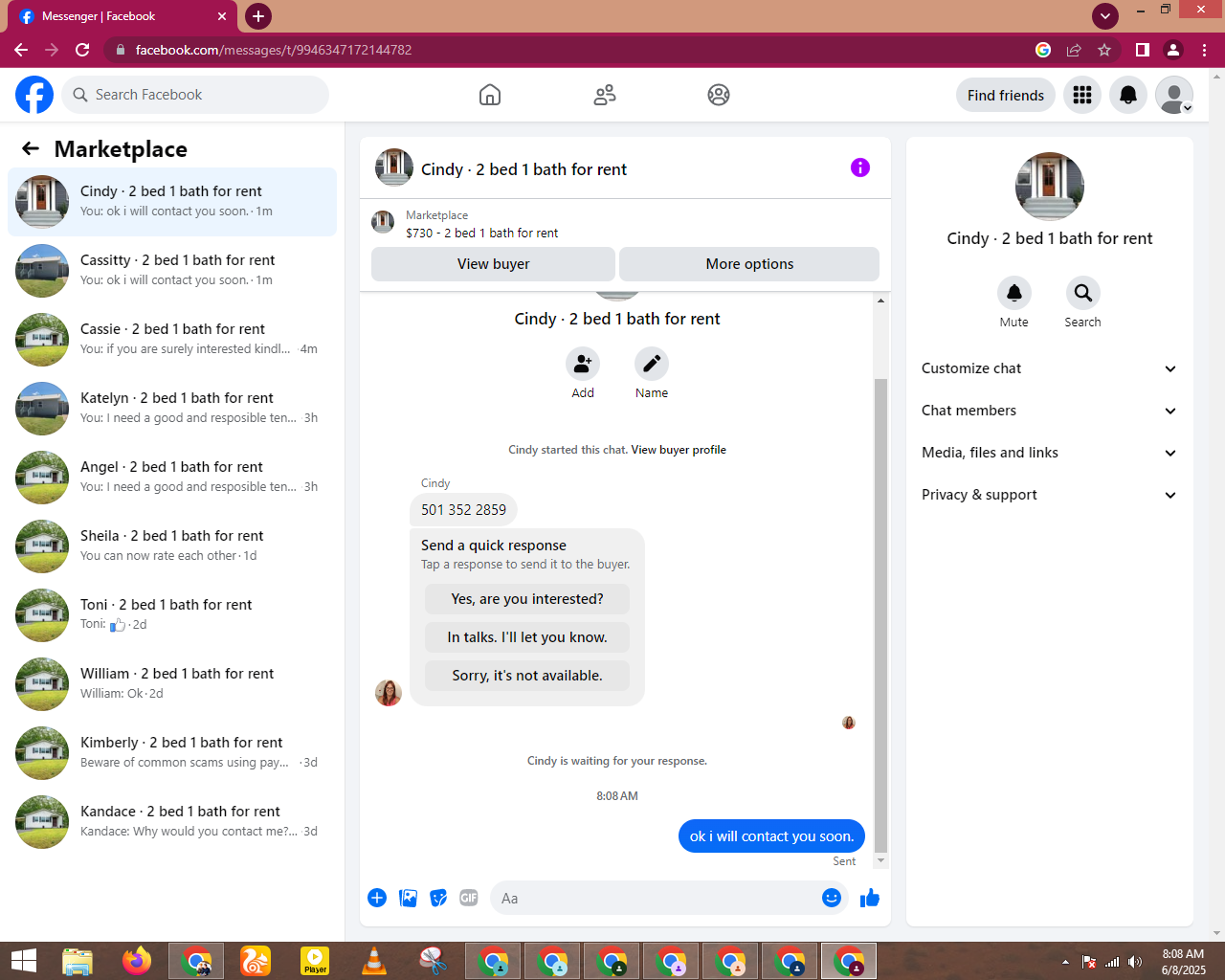Image resolution: width=1225 pixels, height=980 pixels.
Task: Focus the Search Facebook field
Action: point(195,95)
